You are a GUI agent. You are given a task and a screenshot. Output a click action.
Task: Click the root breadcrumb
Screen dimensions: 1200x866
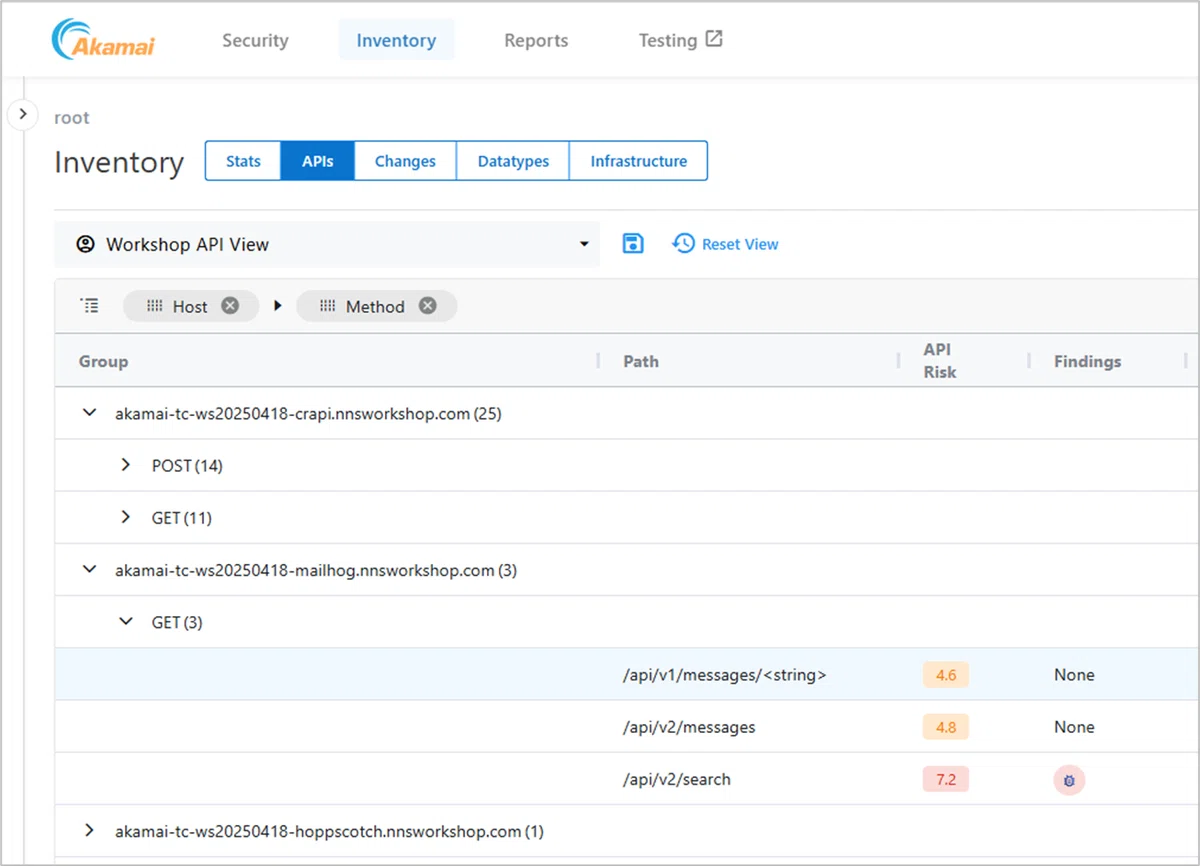coord(72,118)
